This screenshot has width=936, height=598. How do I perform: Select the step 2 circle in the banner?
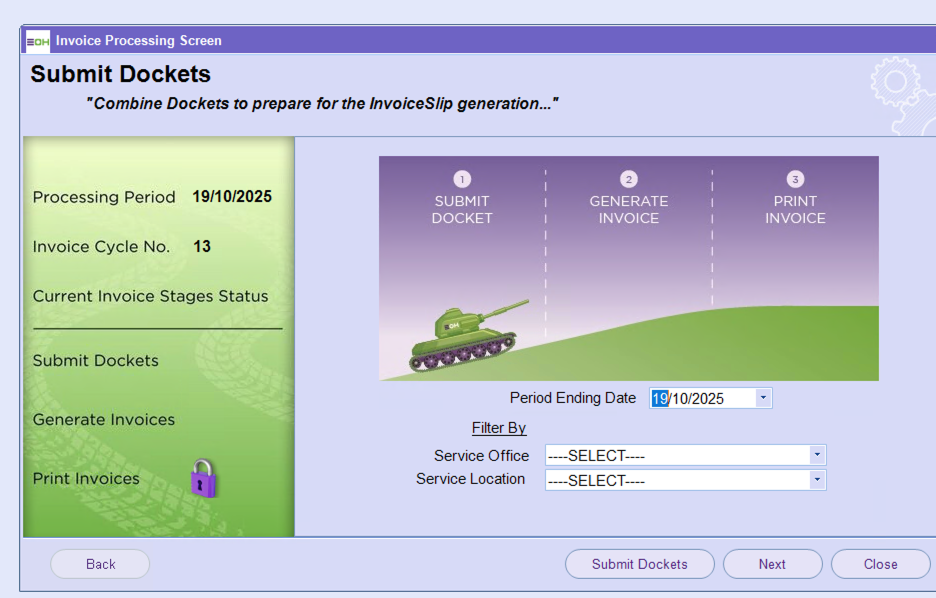click(x=628, y=179)
